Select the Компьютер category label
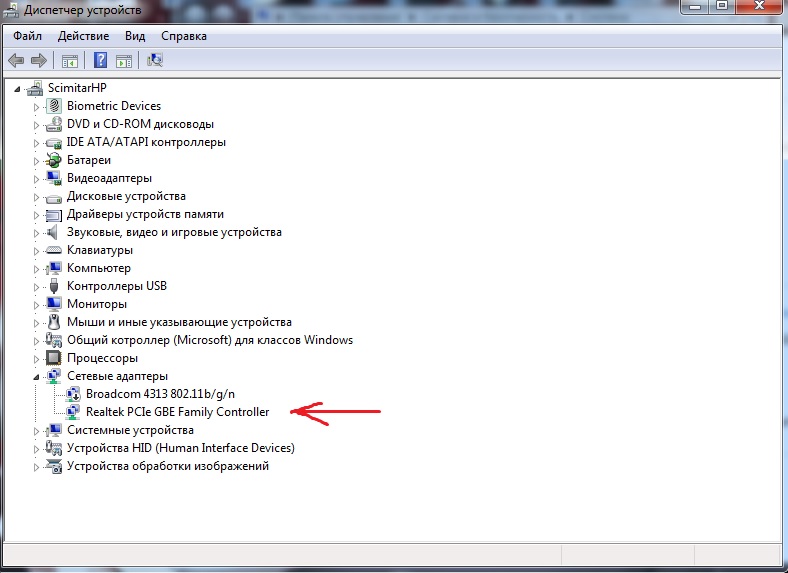The image size is (788, 573). point(98,268)
